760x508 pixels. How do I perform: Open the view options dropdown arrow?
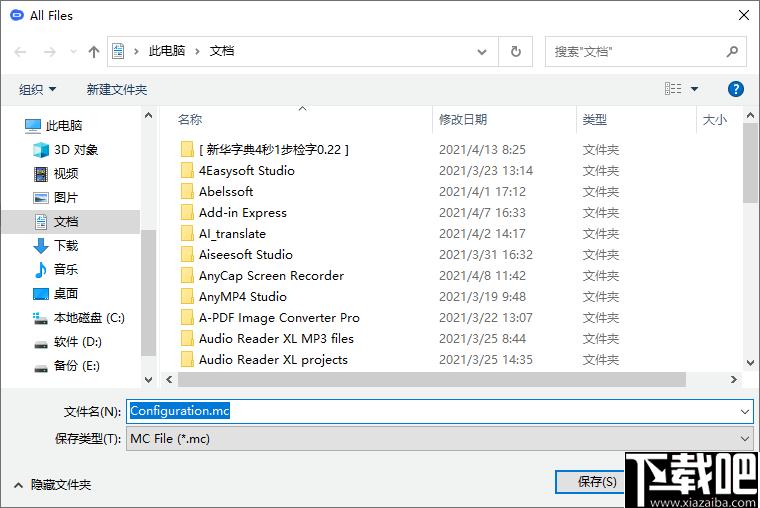(x=694, y=89)
